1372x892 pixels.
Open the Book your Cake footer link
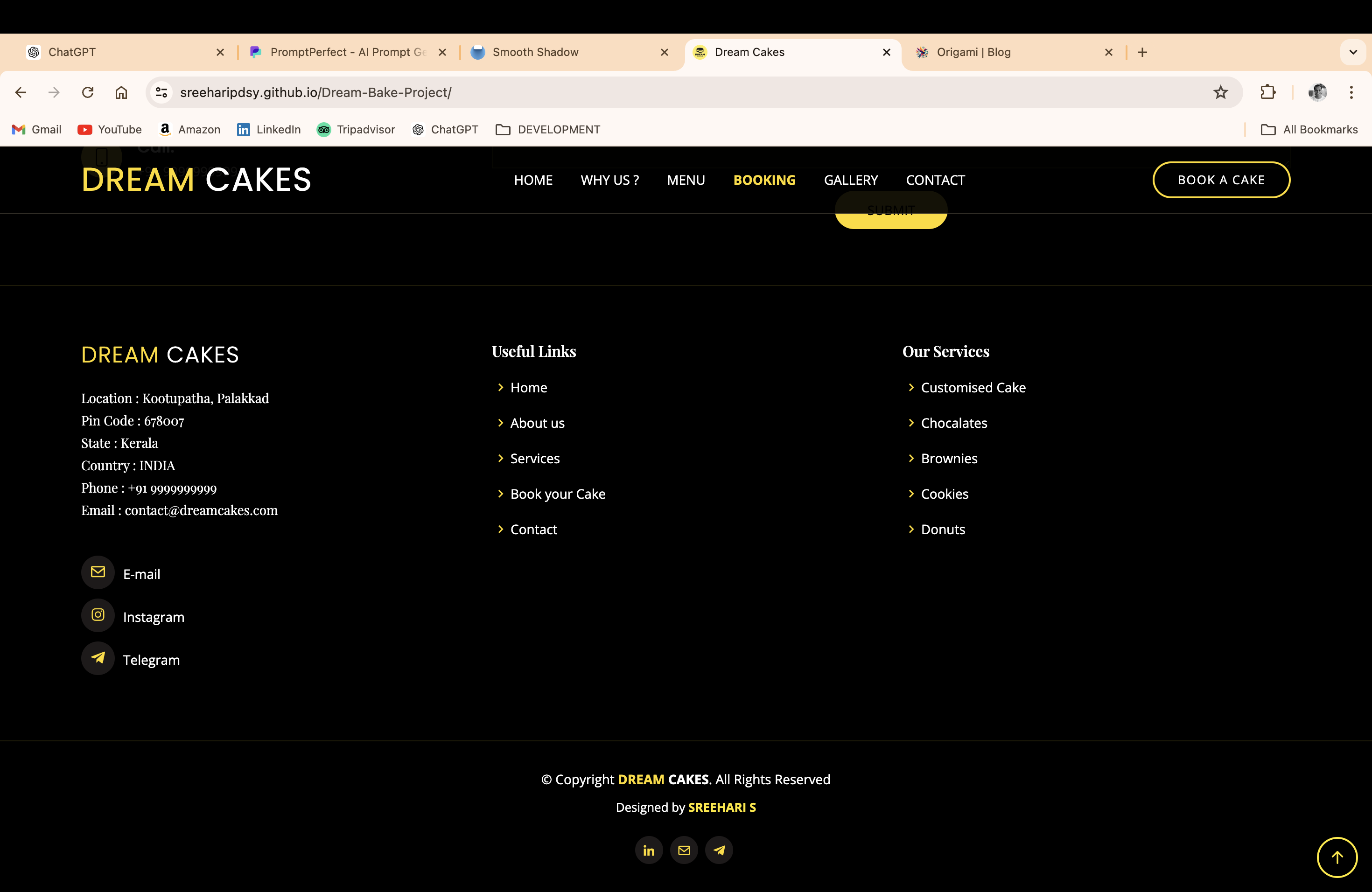(x=558, y=494)
